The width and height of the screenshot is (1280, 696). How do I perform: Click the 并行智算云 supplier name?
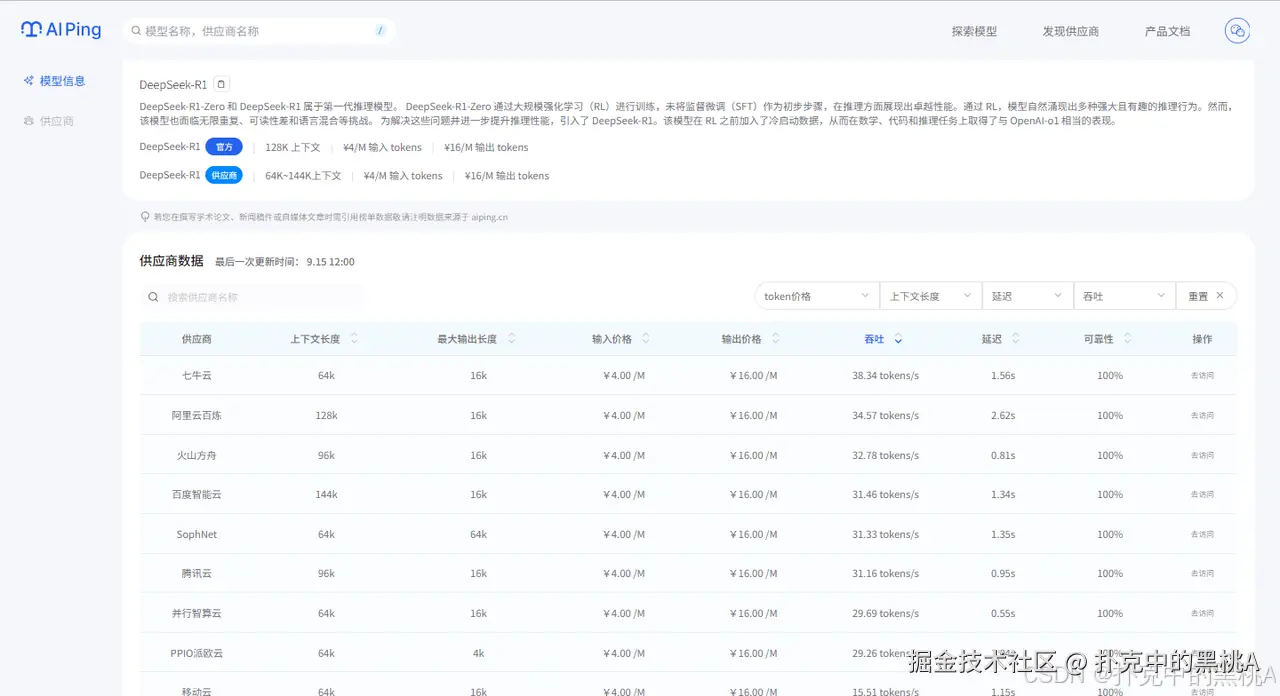point(196,613)
